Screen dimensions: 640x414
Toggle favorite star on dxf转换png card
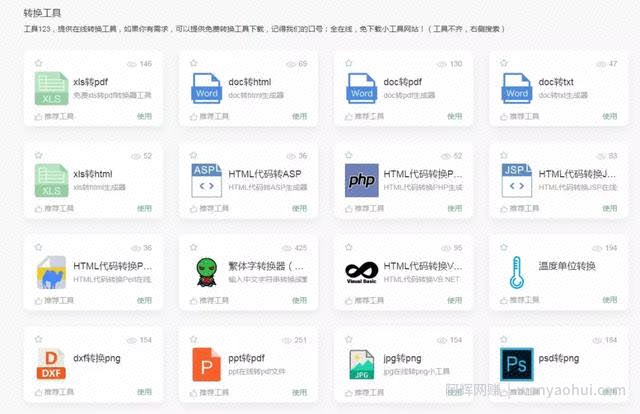(x=38, y=339)
